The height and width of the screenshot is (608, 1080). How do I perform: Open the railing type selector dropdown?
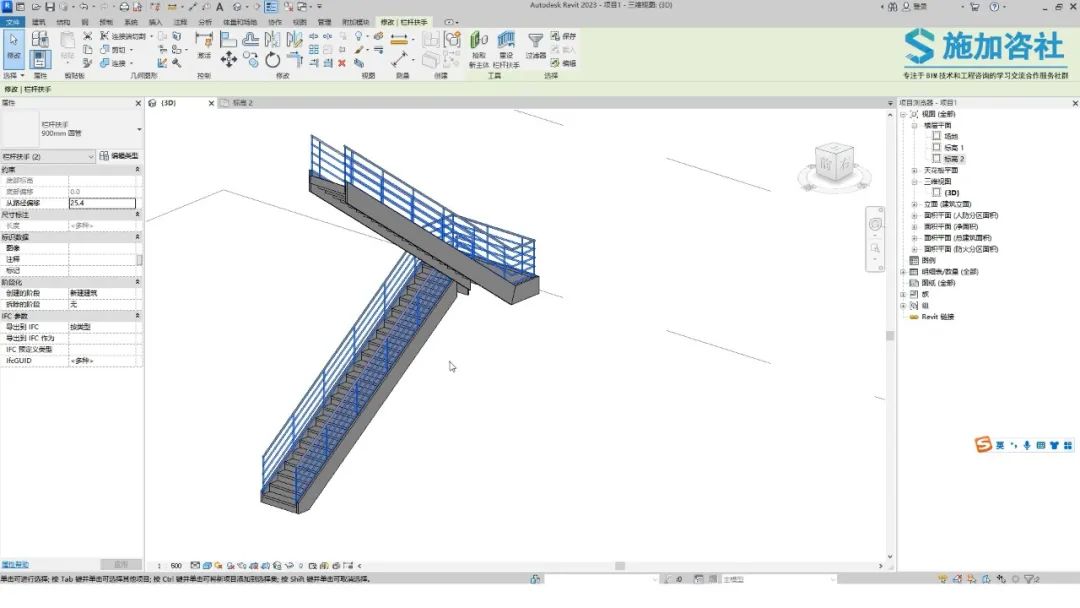click(x=139, y=129)
